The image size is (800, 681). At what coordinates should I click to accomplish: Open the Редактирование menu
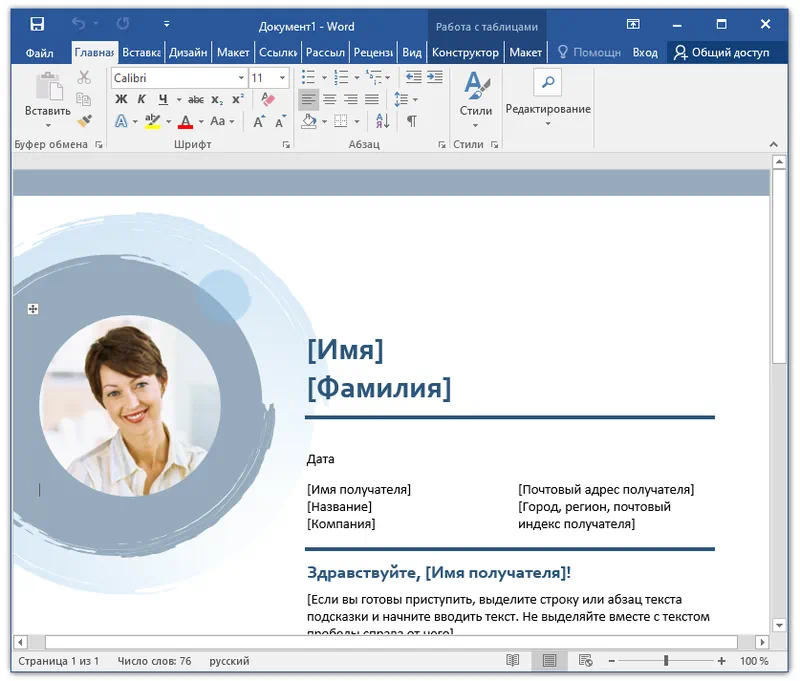click(x=548, y=99)
